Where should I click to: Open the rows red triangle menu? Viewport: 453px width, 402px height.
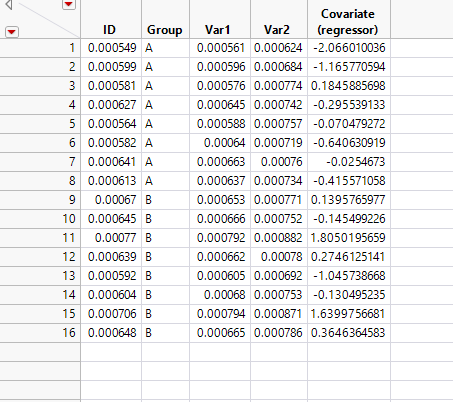[12, 32]
